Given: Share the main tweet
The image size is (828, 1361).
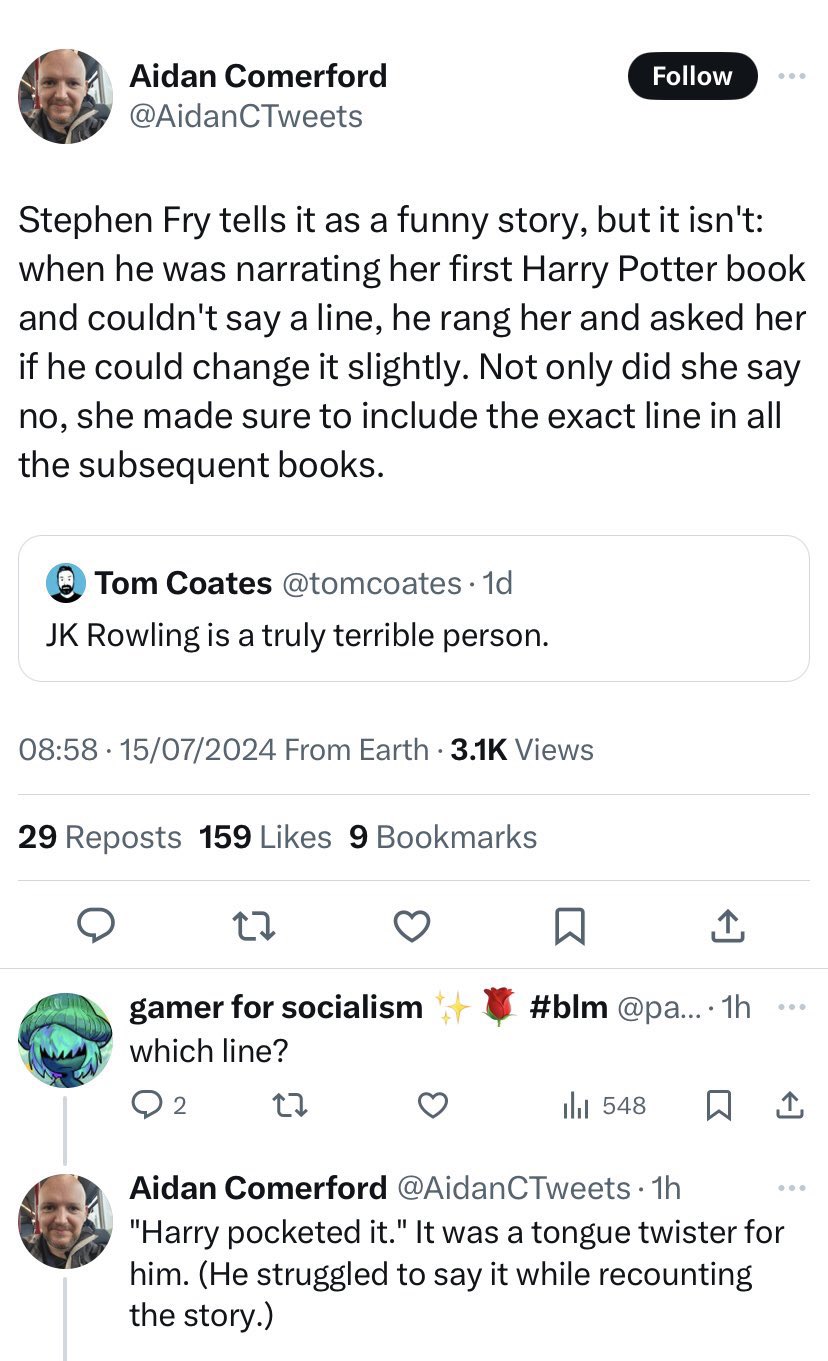Looking at the screenshot, I should (727, 927).
